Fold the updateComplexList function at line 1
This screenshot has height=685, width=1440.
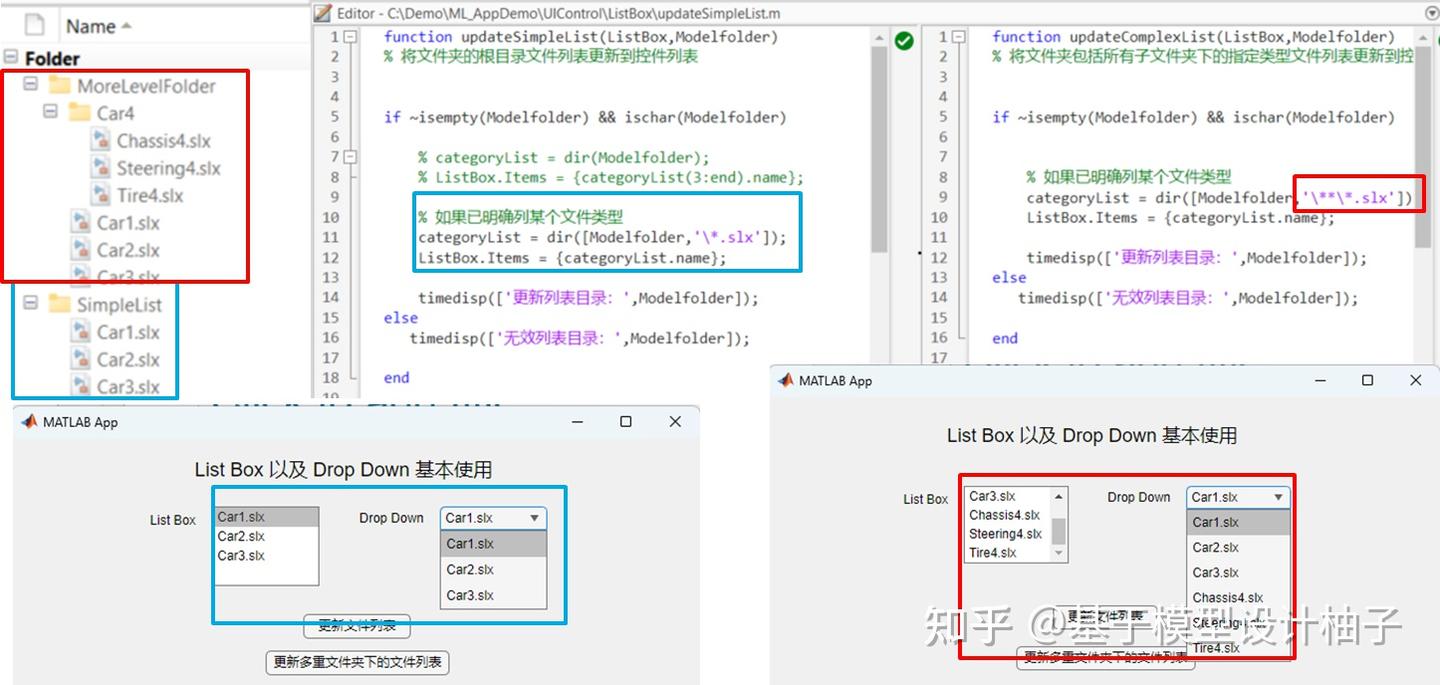(x=958, y=36)
